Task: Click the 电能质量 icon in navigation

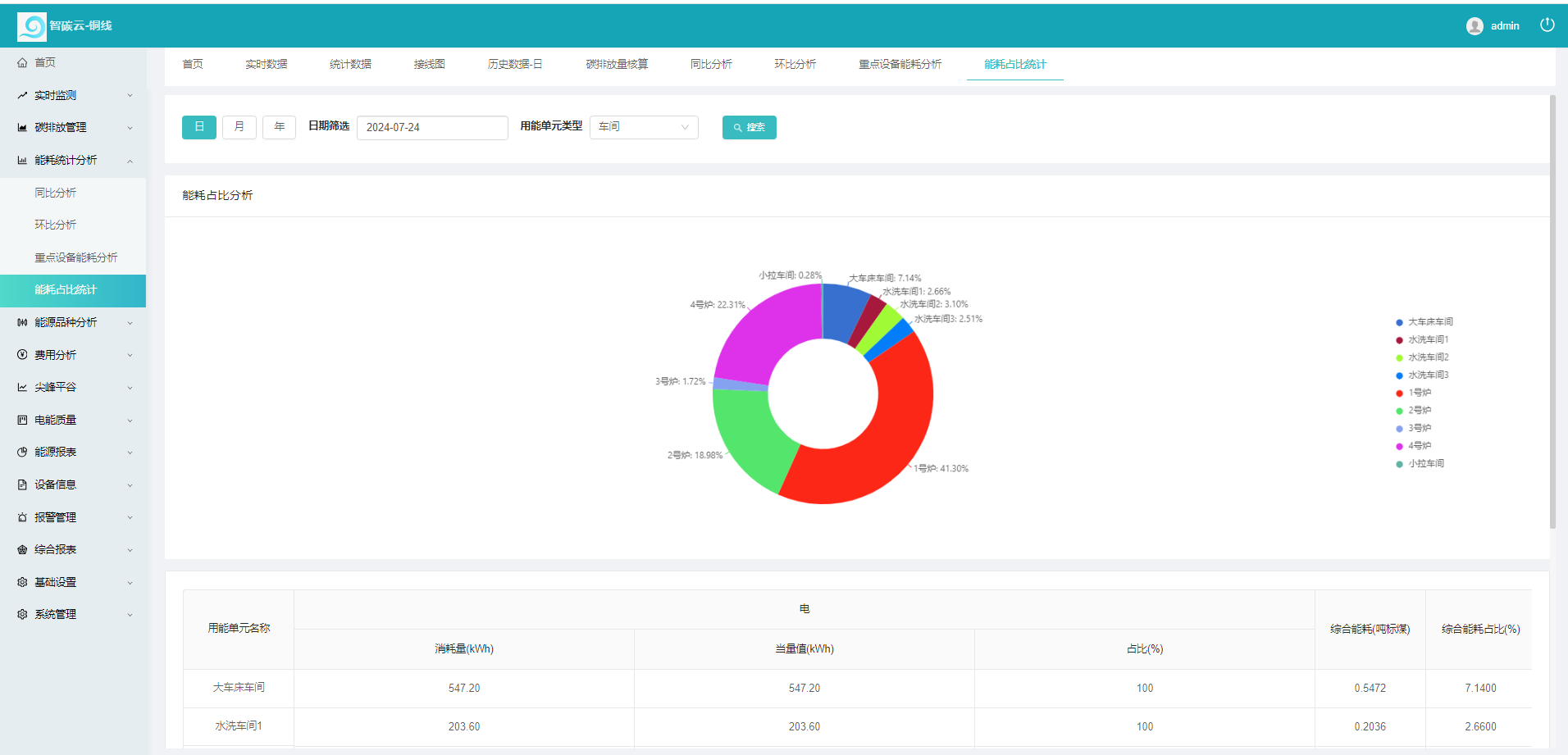Action: click(22, 419)
